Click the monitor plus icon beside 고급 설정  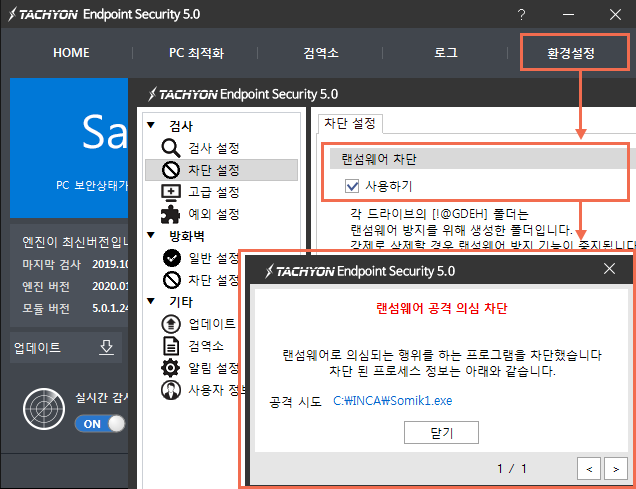coord(171,192)
